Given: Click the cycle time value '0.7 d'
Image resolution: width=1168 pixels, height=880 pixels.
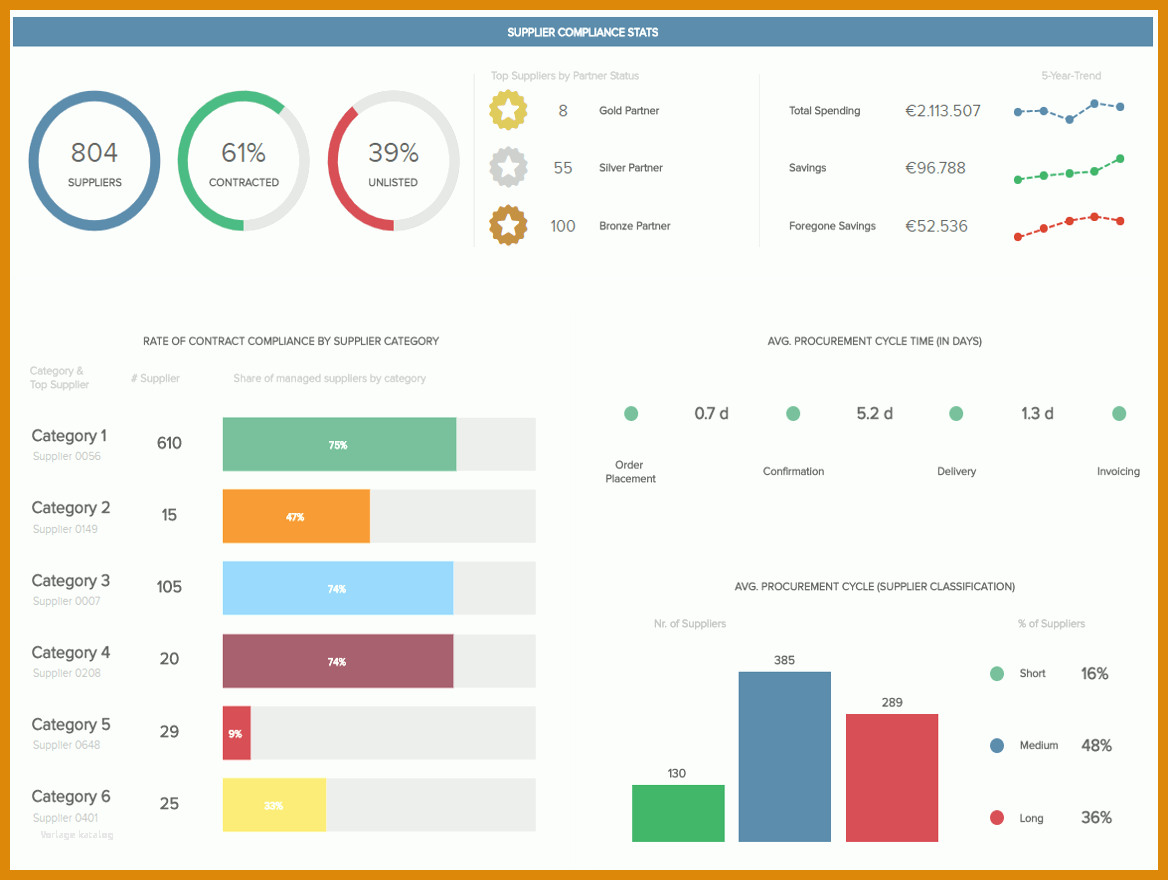Looking at the screenshot, I should click(x=711, y=414).
